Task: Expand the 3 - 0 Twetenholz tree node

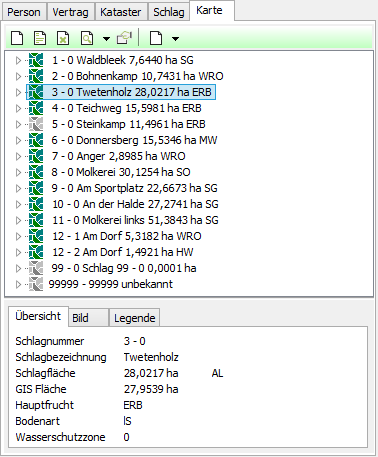Action: (x=18, y=92)
